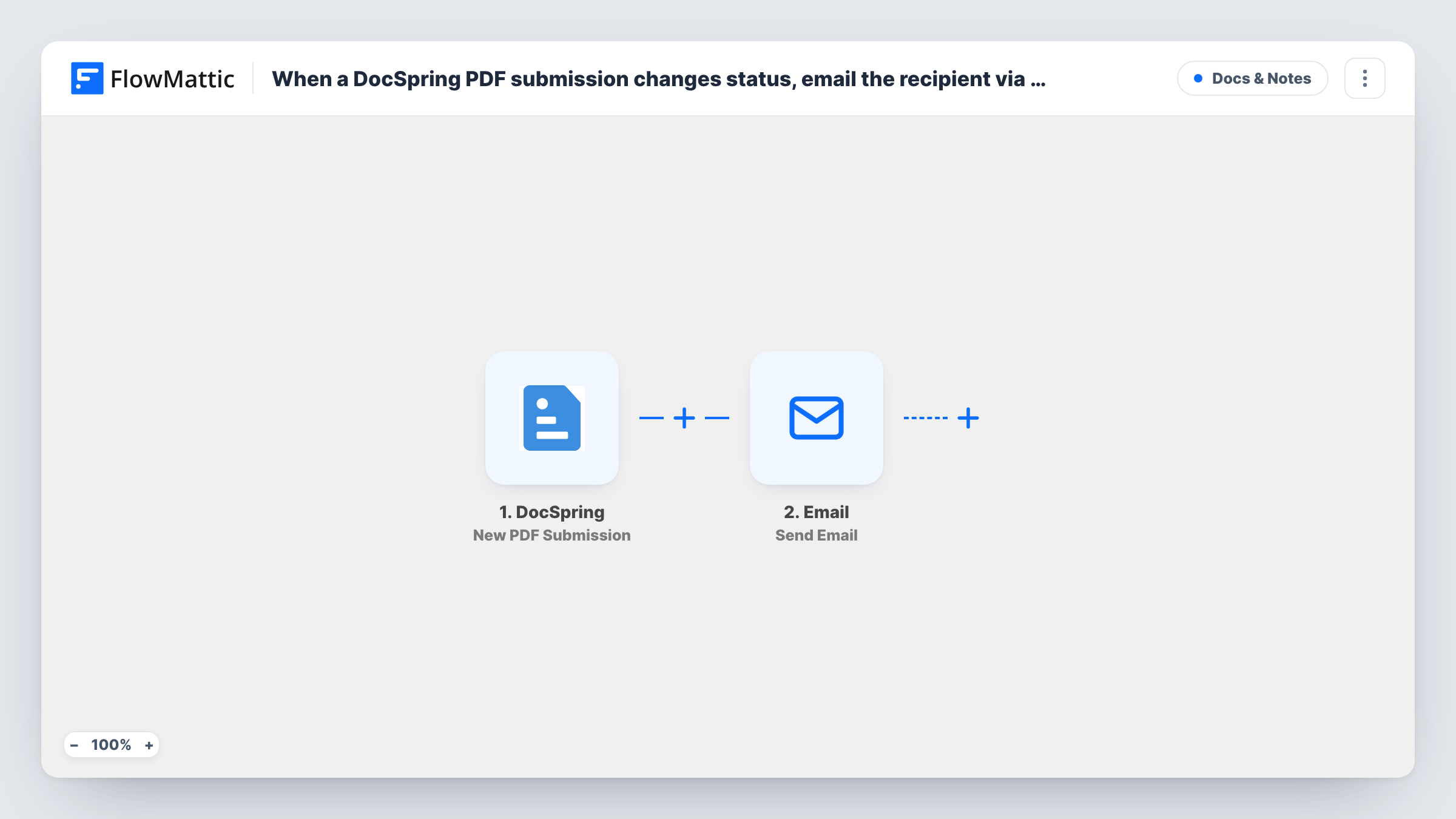Zoom out the canvas with minus
This screenshot has height=819, width=1456.
pos(74,745)
